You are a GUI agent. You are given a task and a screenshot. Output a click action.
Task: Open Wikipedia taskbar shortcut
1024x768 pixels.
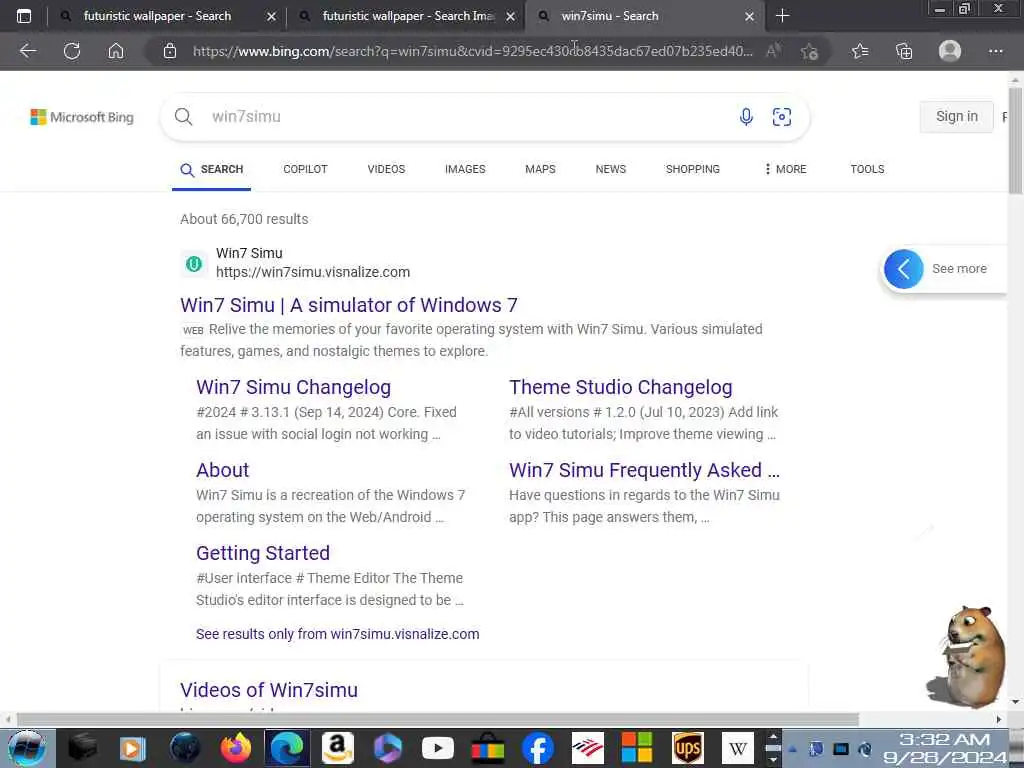[x=738, y=748]
